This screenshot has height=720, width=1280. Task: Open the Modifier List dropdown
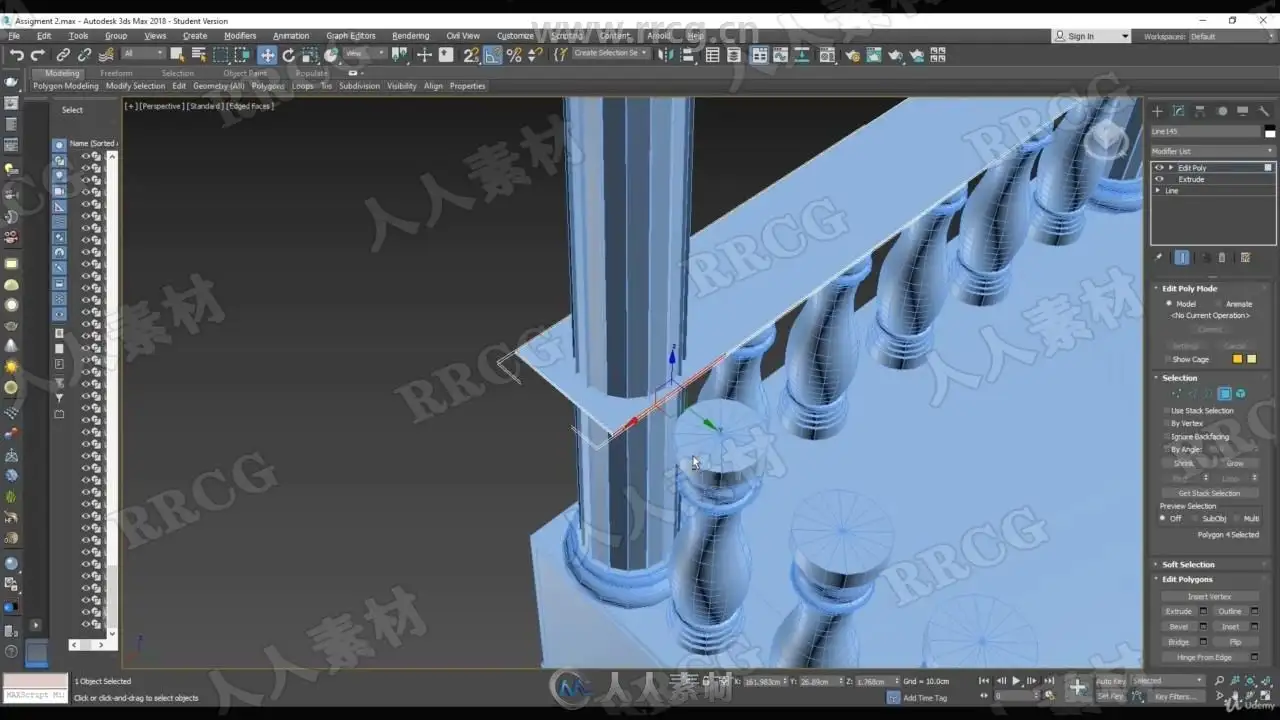1213,151
